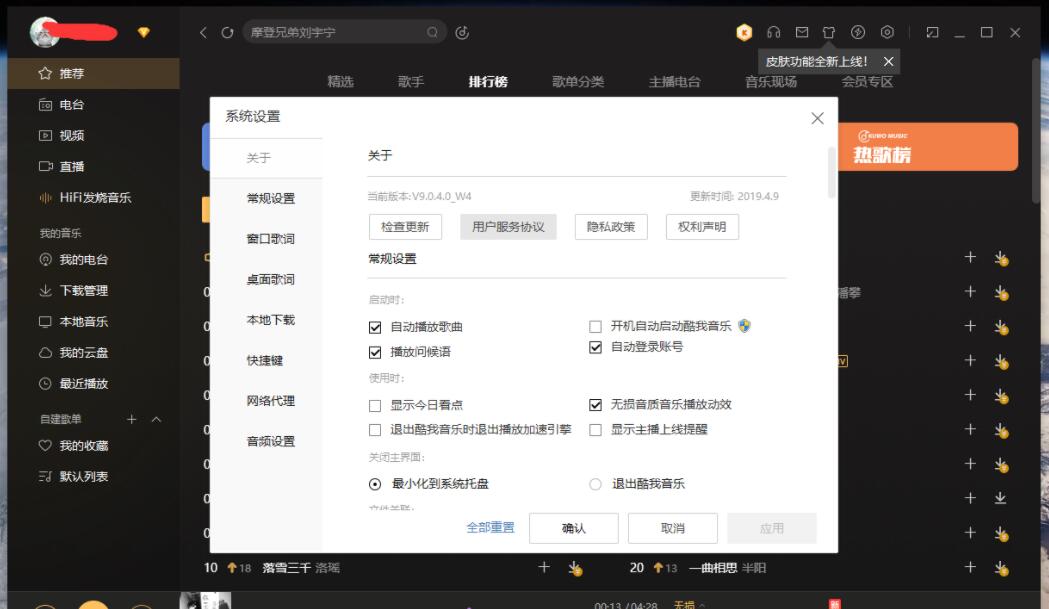The width and height of the screenshot is (1049, 609).
Task: Click the user avatar picture
Action: pos(44,32)
